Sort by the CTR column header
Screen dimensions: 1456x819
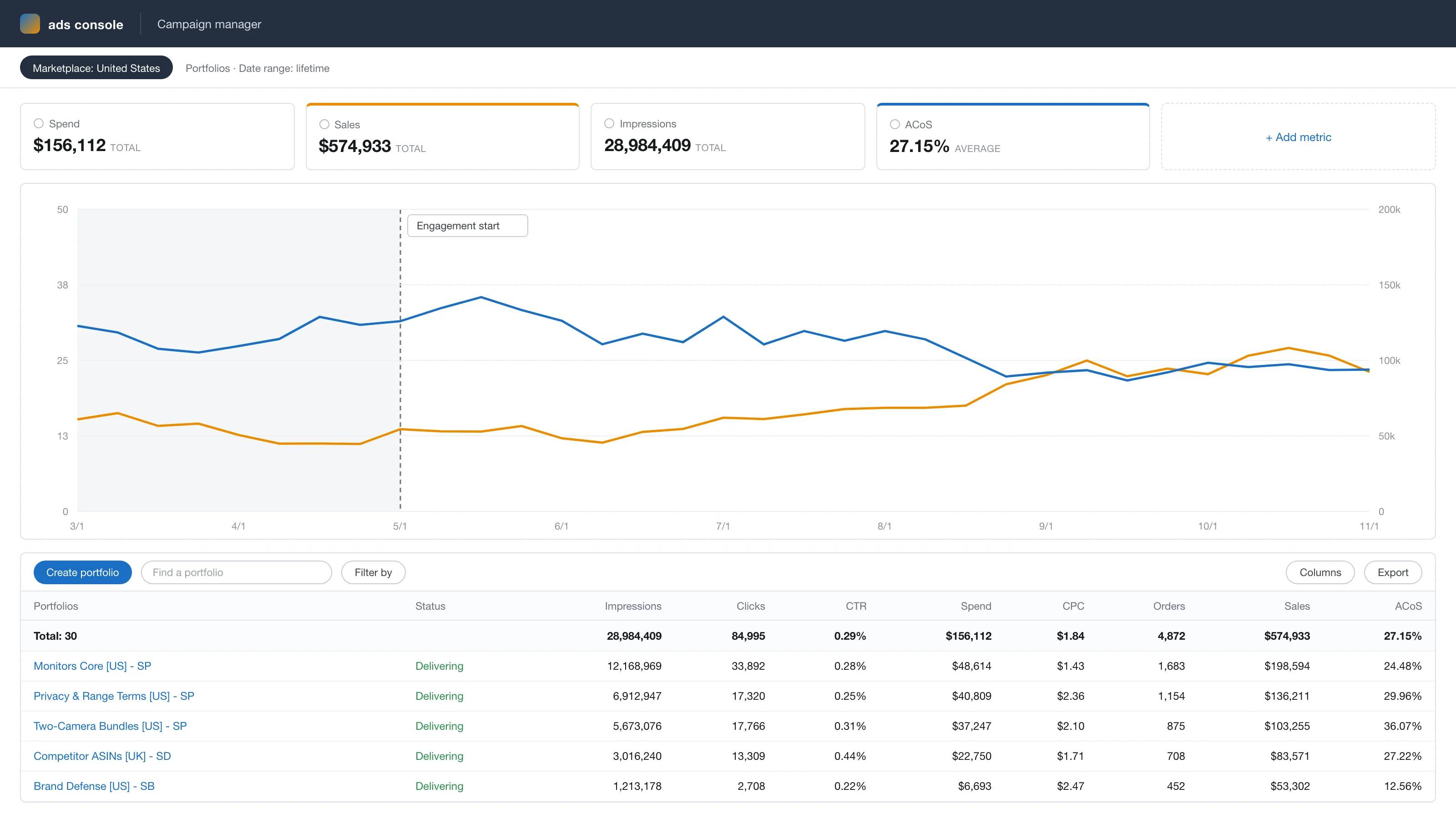click(x=856, y=606)
